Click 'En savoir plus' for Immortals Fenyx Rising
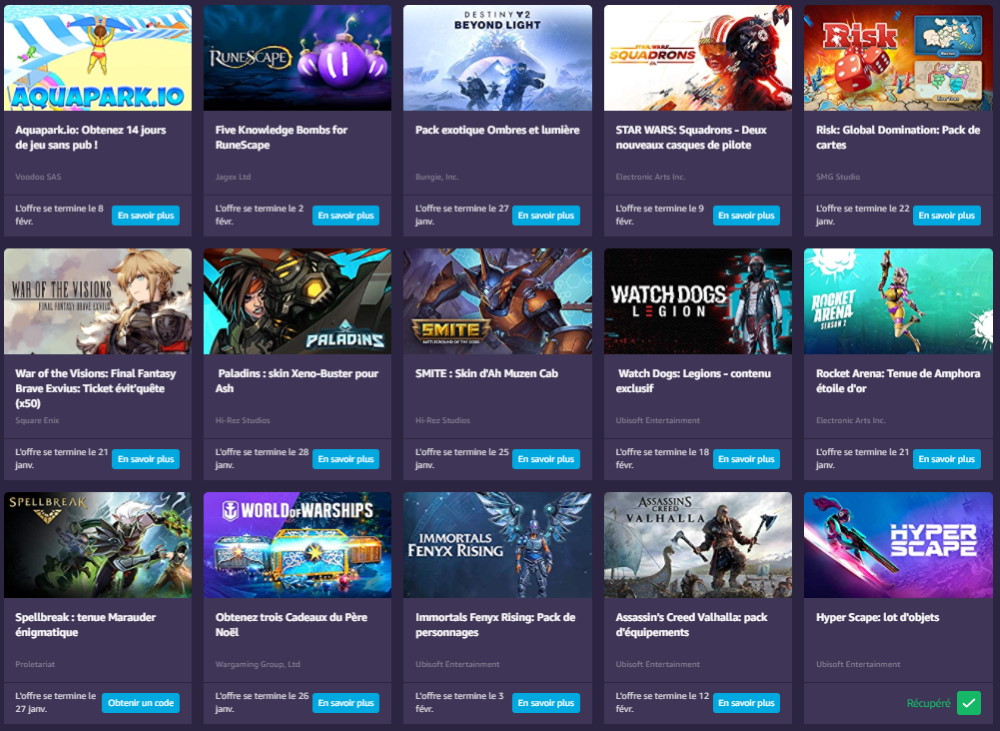The image size is (1000, 731). click(546, 703)
